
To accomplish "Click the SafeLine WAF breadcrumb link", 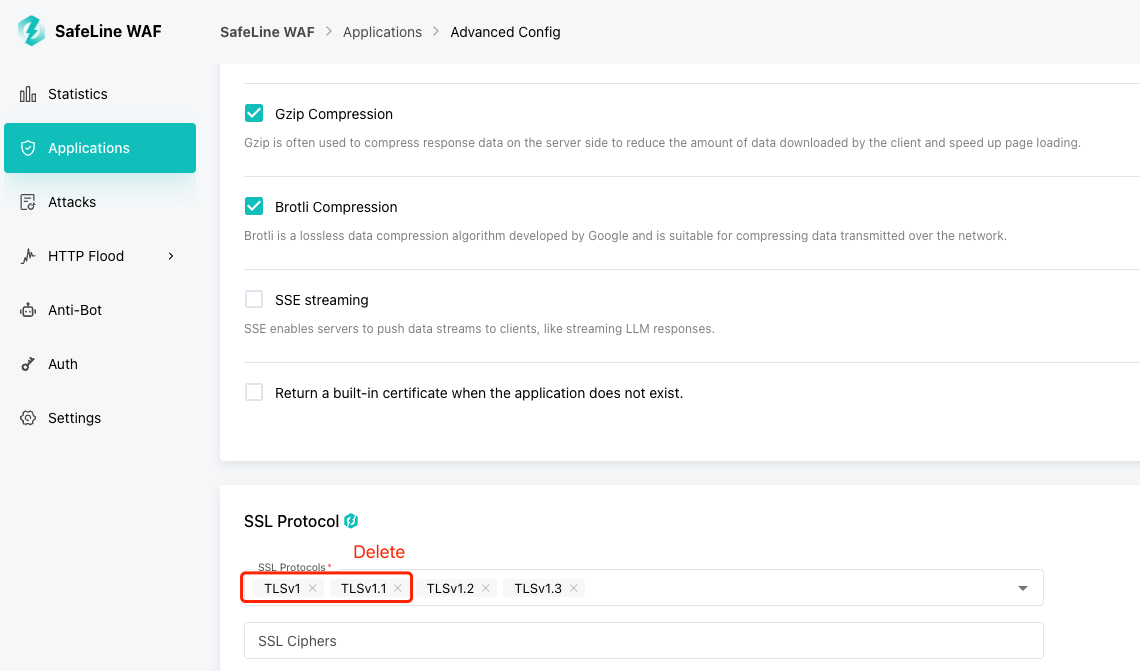I will tap(268, 32).
